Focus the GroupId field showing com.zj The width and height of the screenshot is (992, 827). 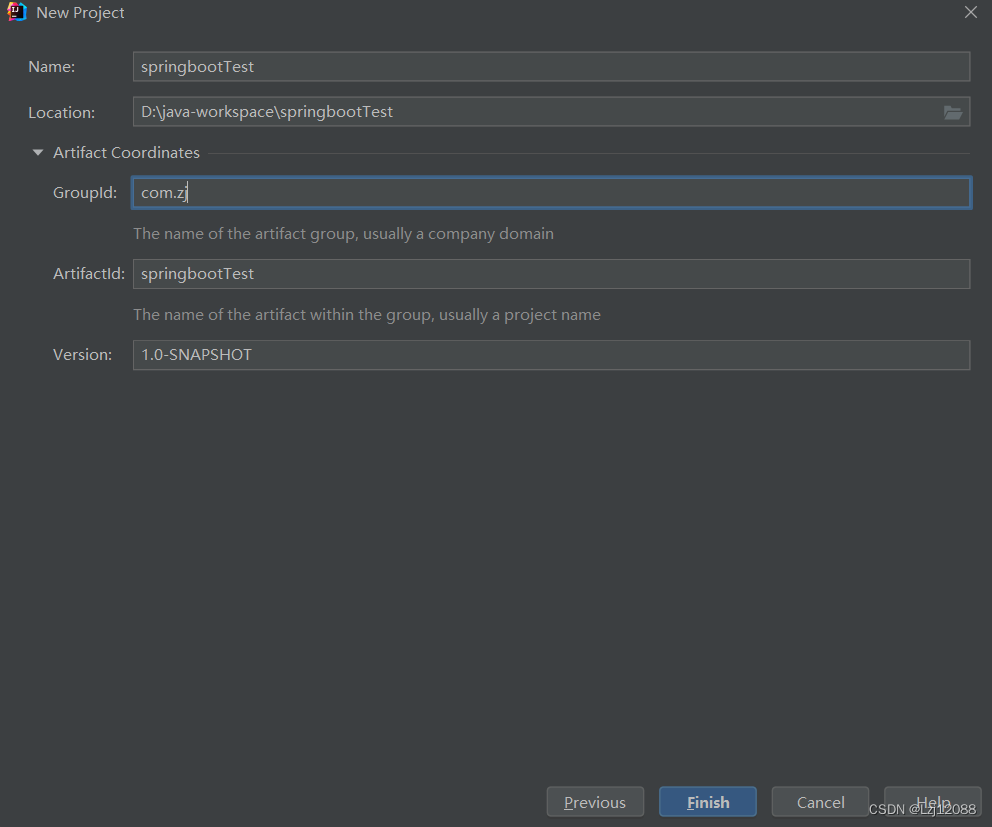(551, 192)
